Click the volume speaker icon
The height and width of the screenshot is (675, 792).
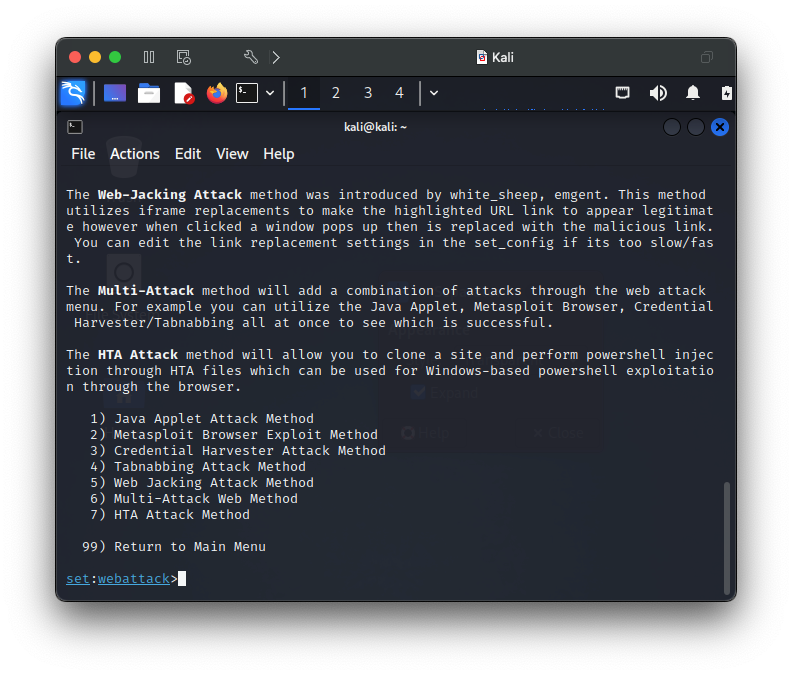pyautogui.click(x=658, y=93)
